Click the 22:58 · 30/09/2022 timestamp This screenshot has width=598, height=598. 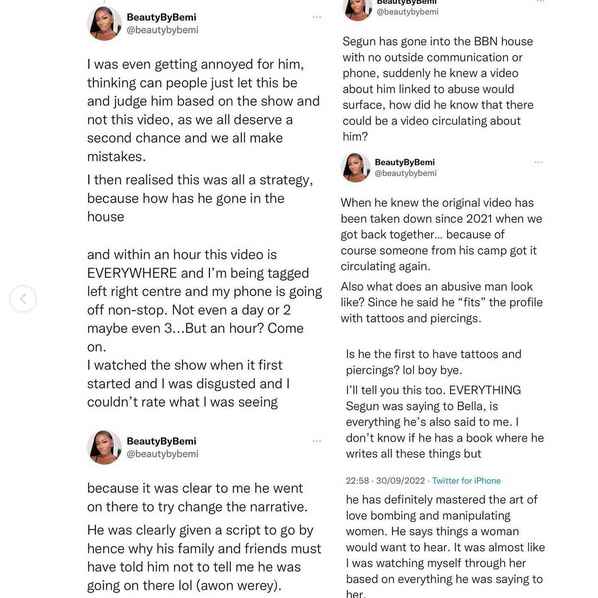click(x=386, y=481)
